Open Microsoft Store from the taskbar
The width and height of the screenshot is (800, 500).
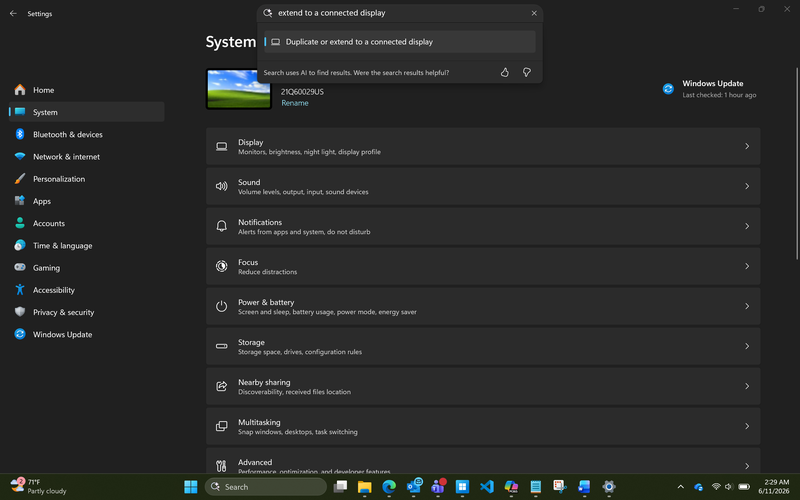tap(462, 487)
